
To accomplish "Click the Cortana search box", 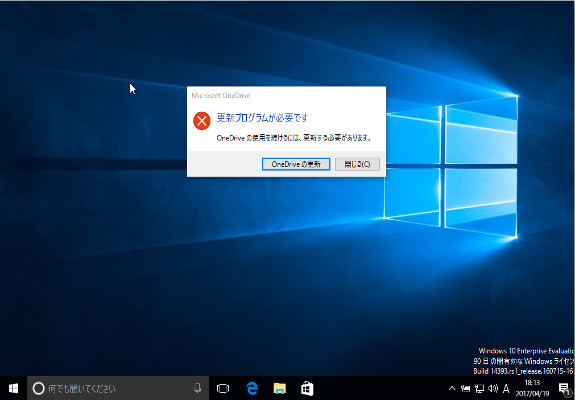I will pyautogui.click(x=118, y=388).
